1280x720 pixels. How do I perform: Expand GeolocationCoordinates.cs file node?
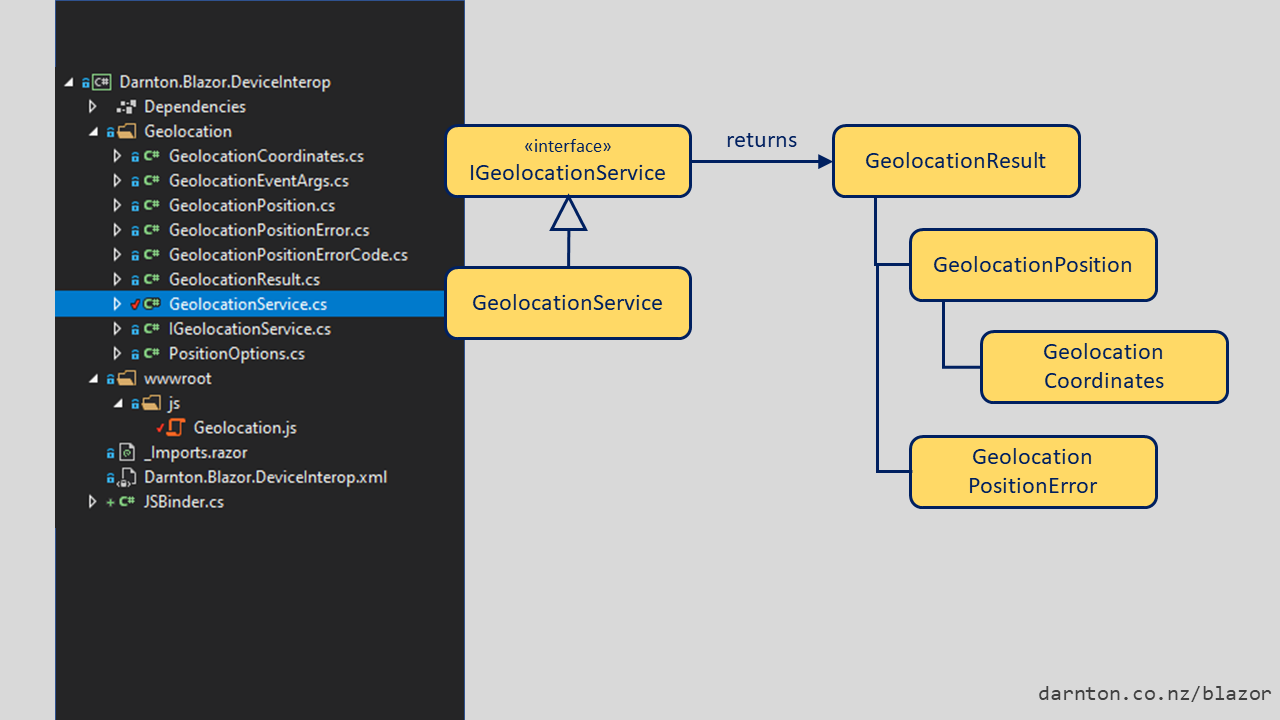pyautogui.click(x=117, y=156)
